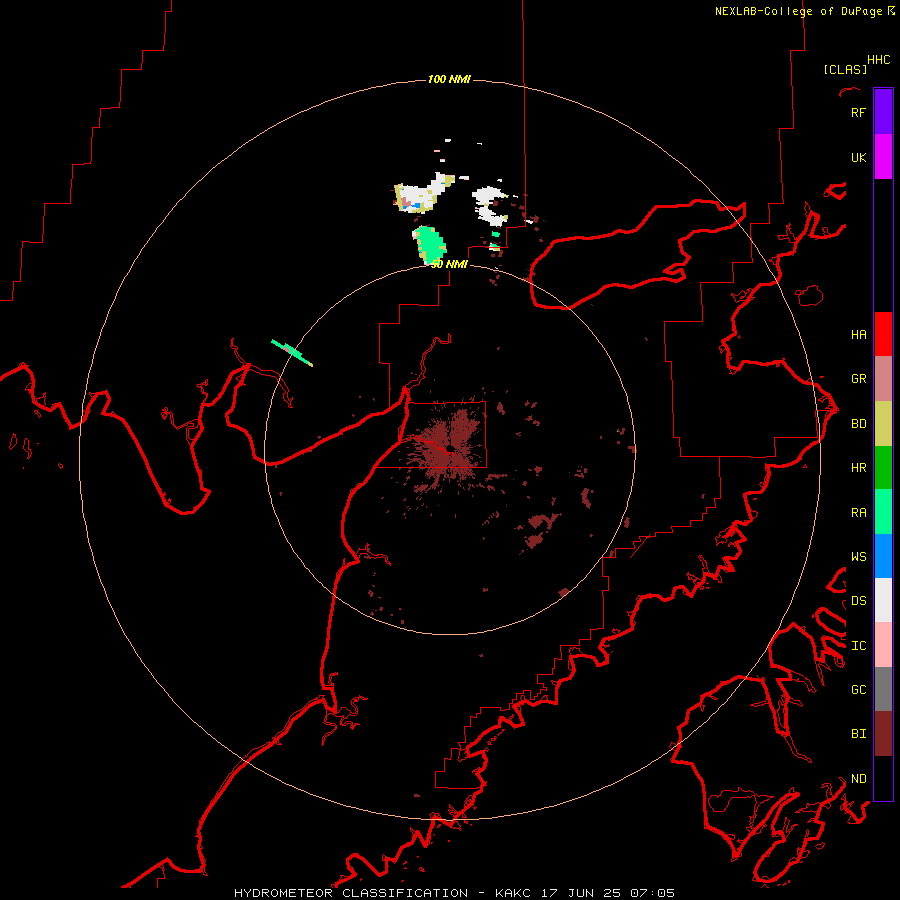Click the BI legend label
Screen dimensions: 900x900
pos(858,733)
